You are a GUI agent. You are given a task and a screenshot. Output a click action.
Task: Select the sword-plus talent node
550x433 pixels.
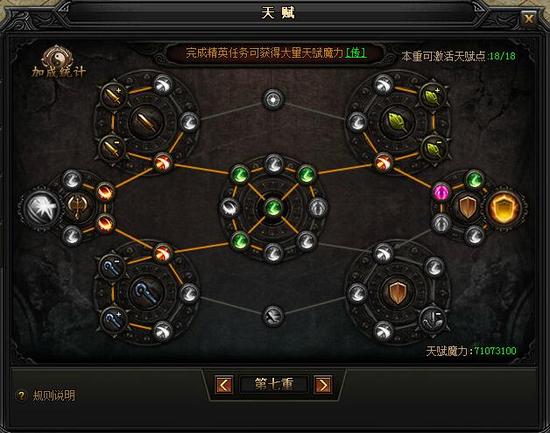pyautogui.click(x=113, y=95)
